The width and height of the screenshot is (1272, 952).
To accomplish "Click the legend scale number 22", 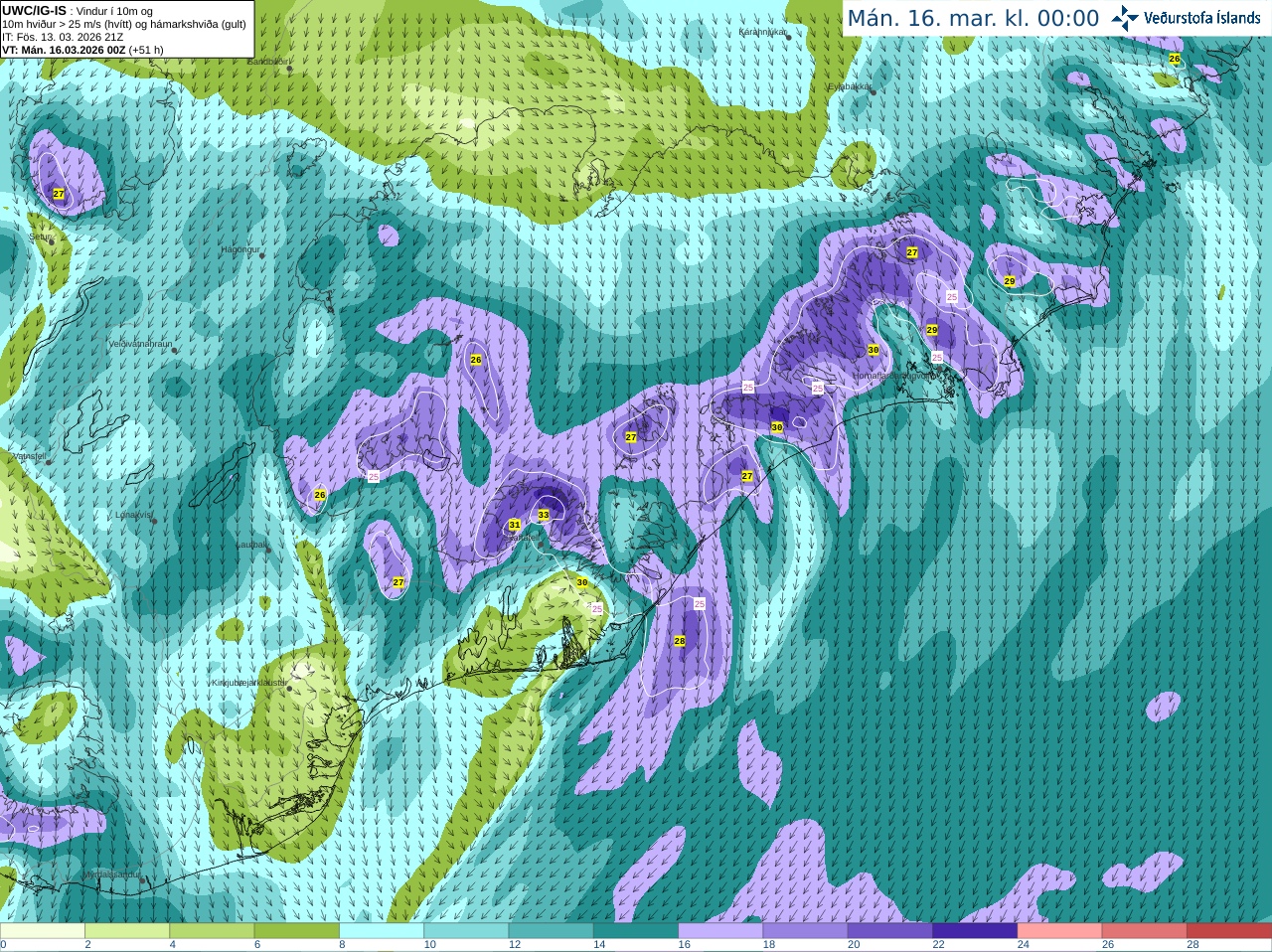I will (x=938, y=945).
